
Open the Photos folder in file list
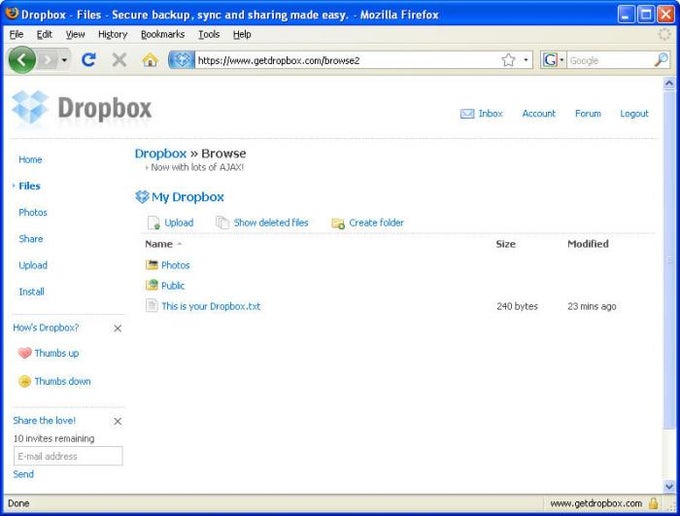coord(176,265)
